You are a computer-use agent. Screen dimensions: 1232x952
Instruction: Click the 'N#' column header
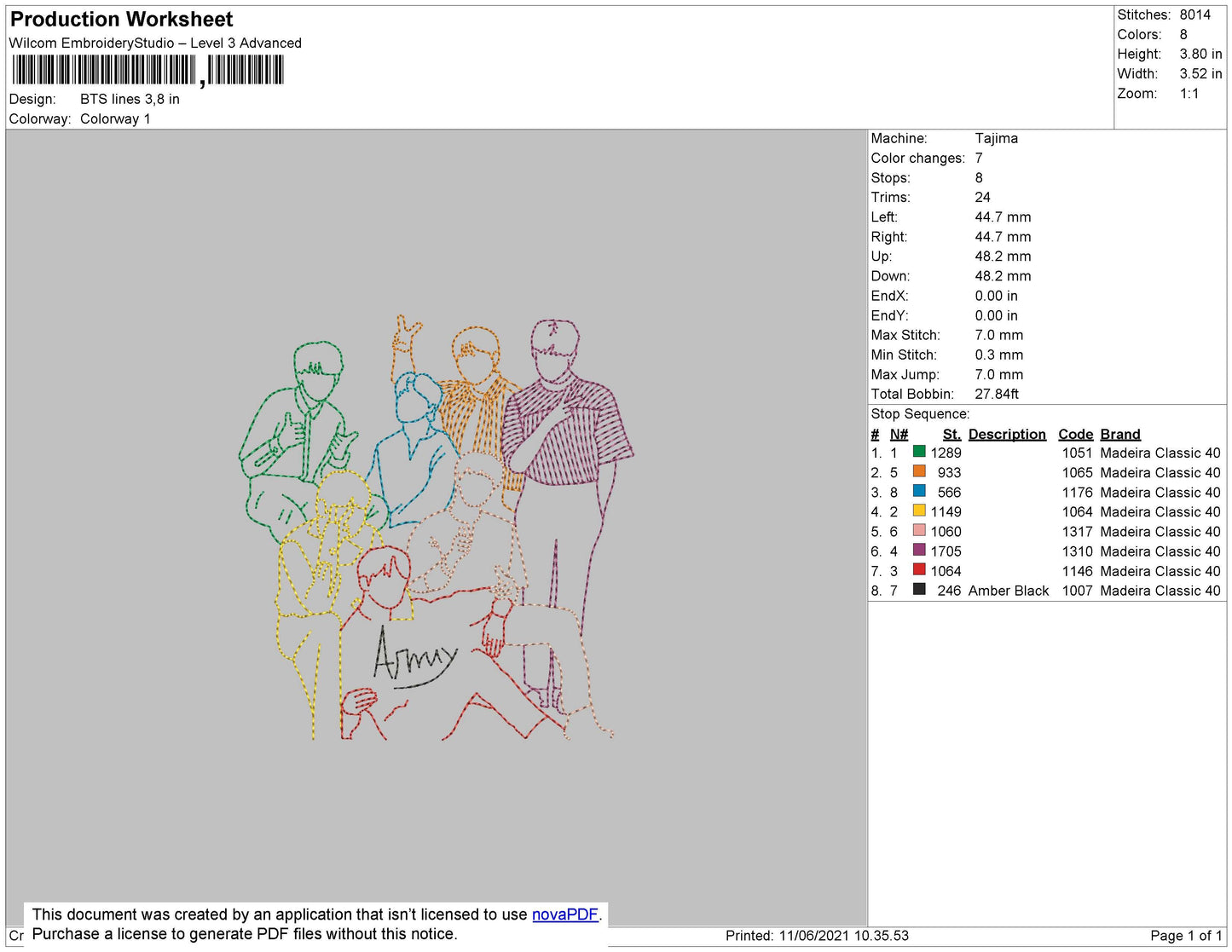click(x=899, y=435)
